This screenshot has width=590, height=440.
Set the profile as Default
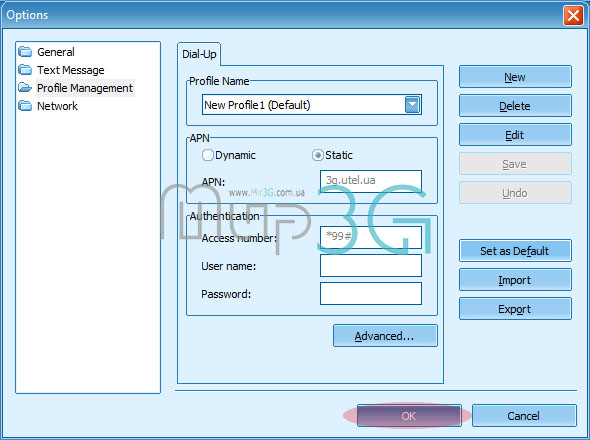click(x=515, y=251)
